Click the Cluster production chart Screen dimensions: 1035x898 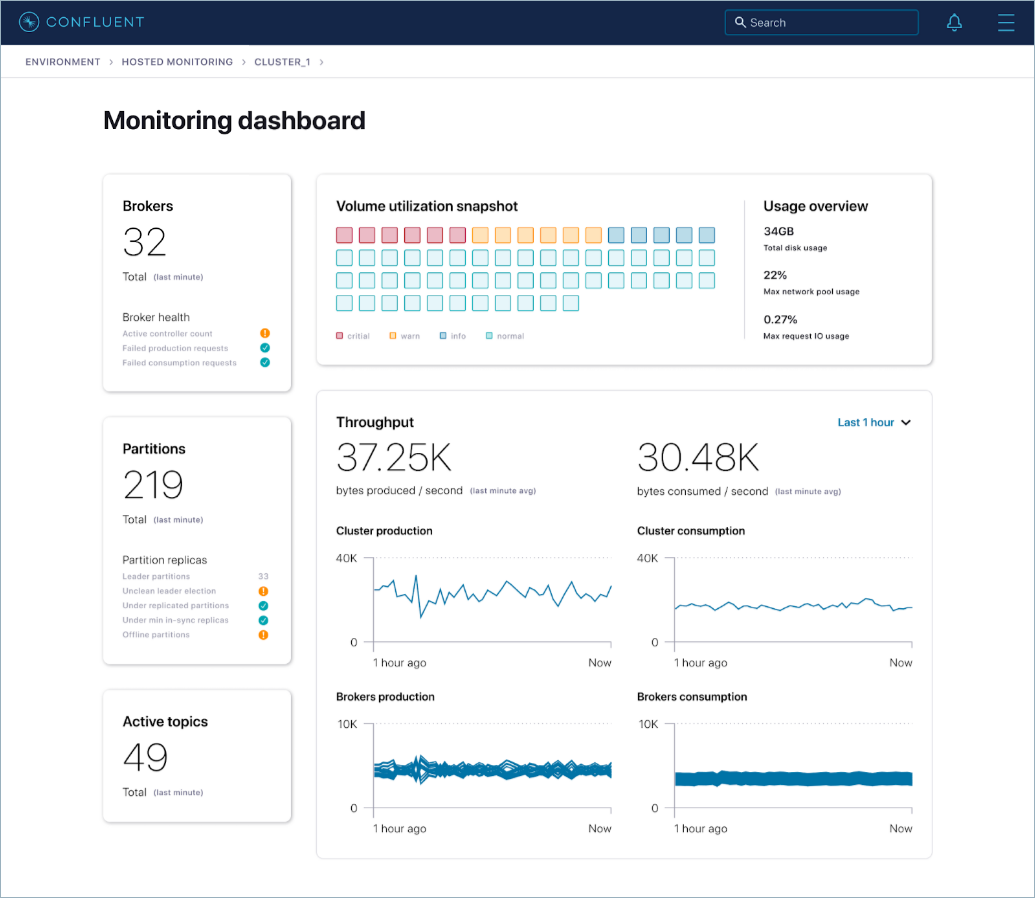point(492,598)
